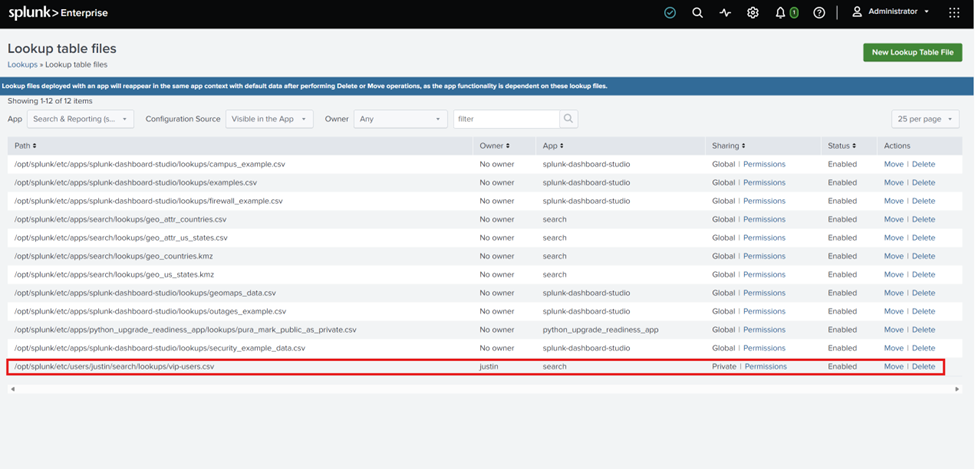Open the 25 per page dropdown
Image resolution: width=975 pixels, height=469 pixels.
[925, 119]
